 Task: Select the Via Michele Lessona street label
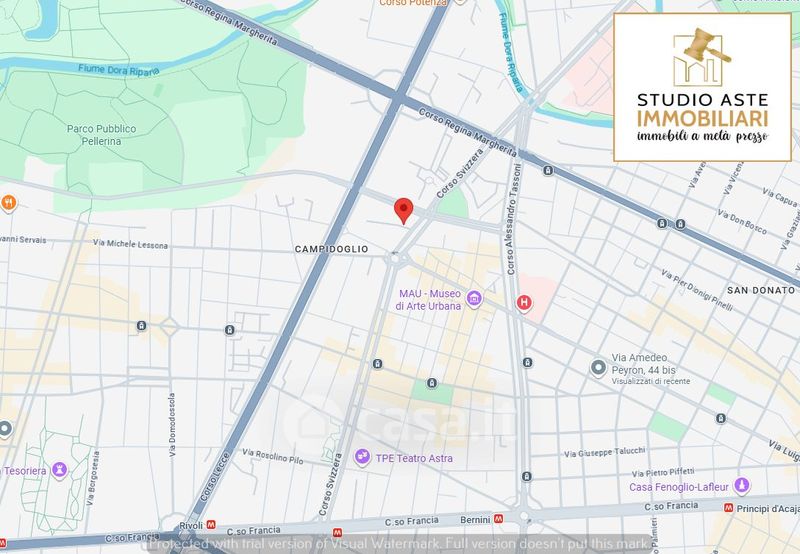click(x=130, y=245)
